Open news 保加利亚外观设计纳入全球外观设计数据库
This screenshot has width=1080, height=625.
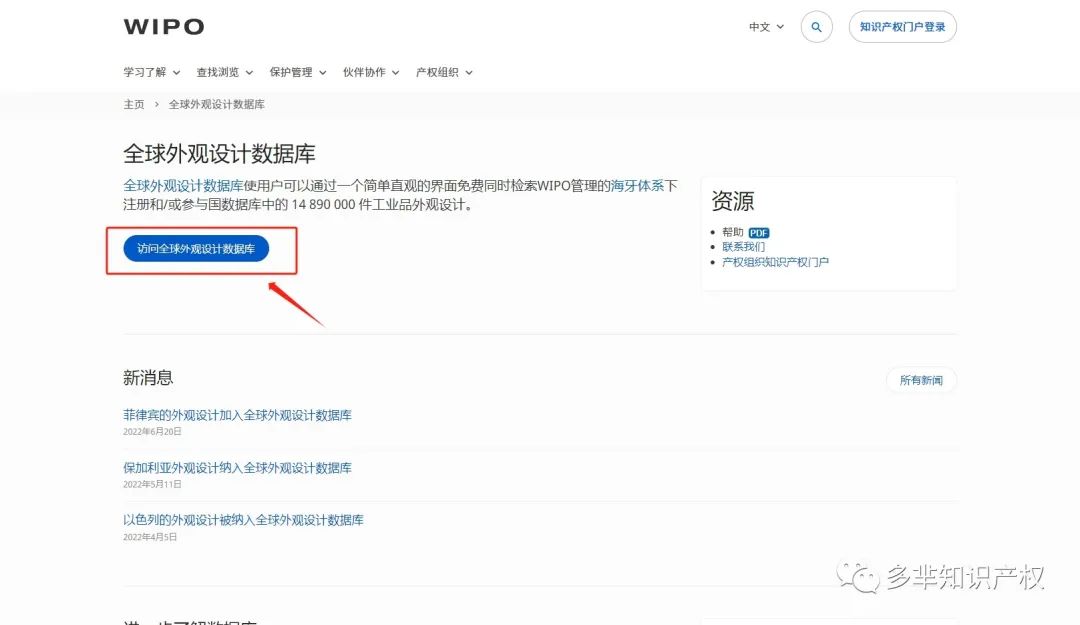tap(237, 467)
